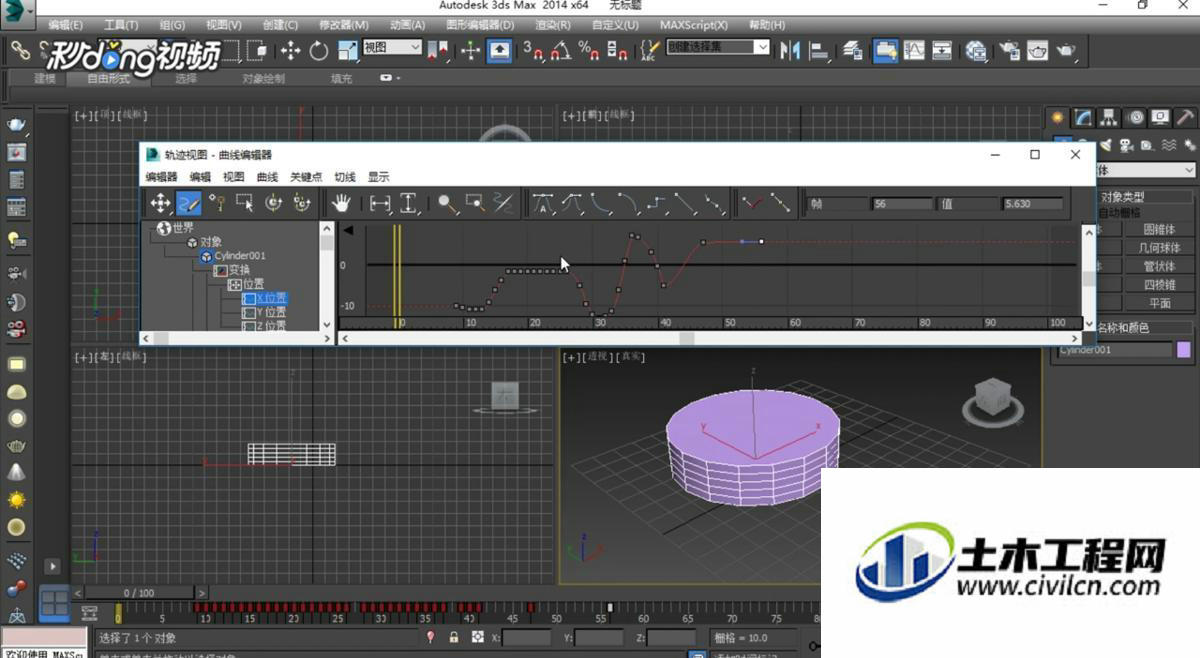
Task: Pick the magnifier Zoom tool in Curve Editor
Action: point(447,203)
